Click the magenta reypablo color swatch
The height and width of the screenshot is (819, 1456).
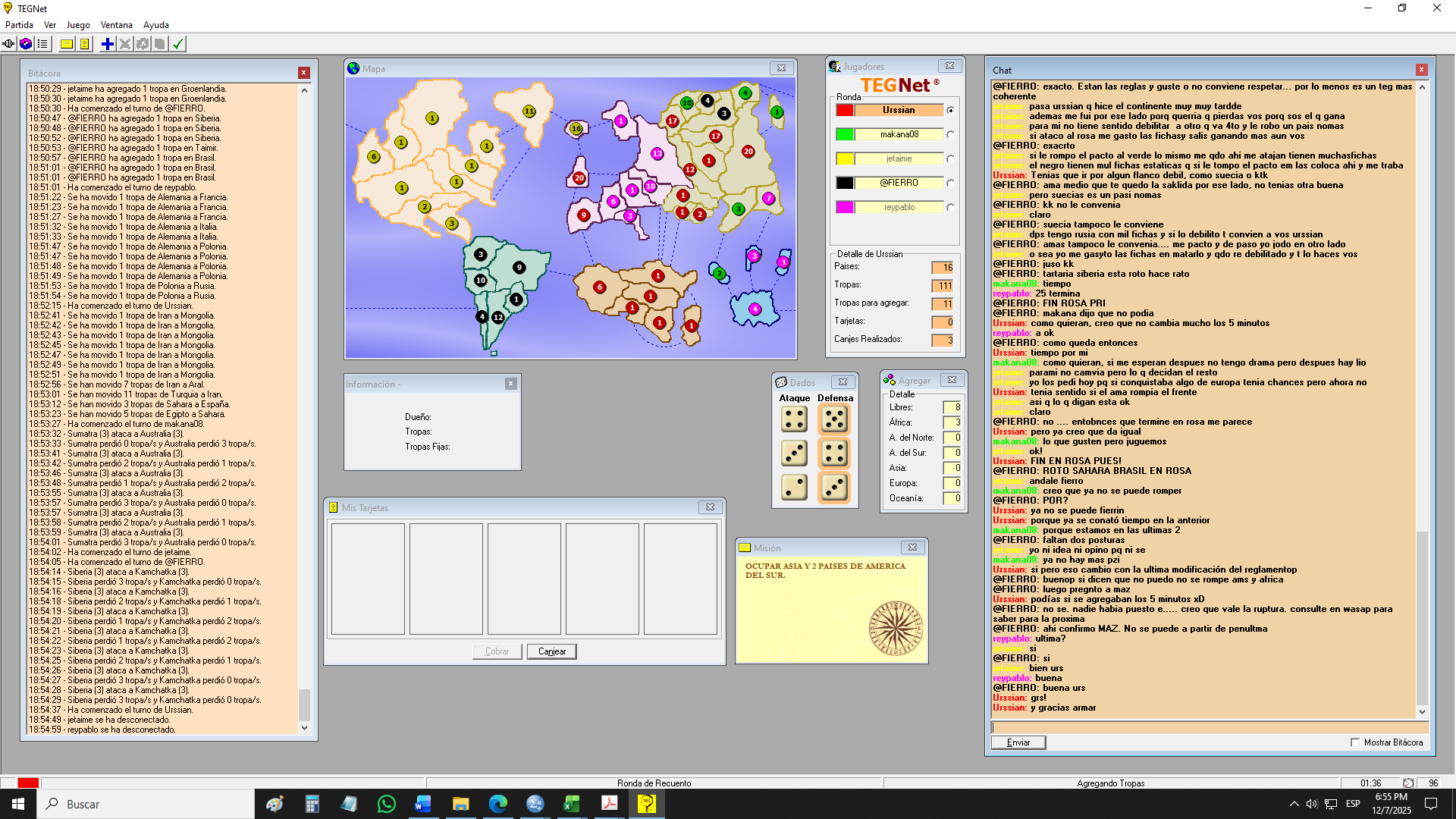845,208
